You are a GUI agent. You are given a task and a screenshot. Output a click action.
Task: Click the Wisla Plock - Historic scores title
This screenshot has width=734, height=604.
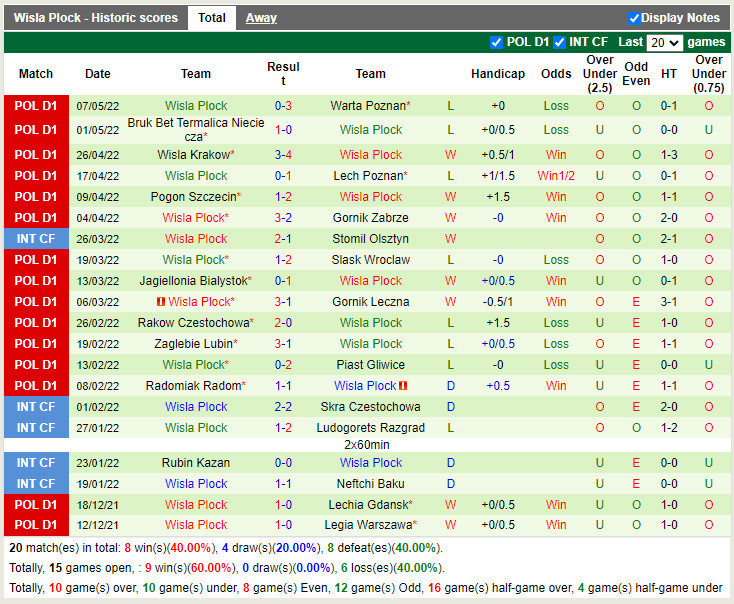[x=95, y=18]
